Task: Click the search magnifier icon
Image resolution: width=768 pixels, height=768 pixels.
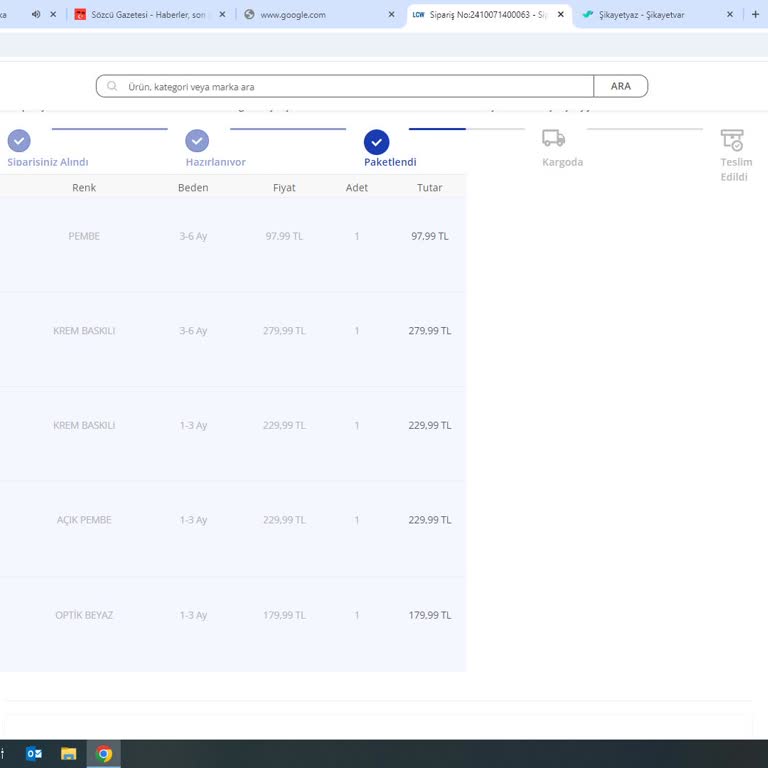Action: (x=112, y=86)
